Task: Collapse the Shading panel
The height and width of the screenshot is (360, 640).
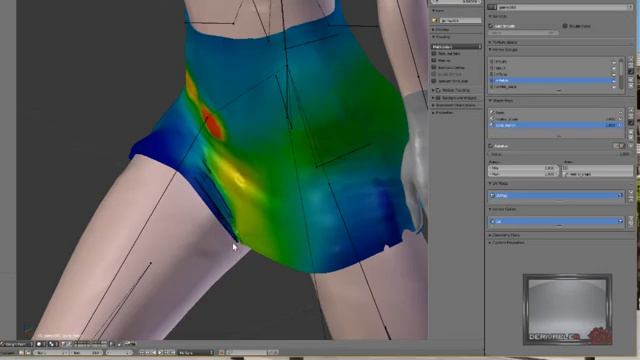Action: click(x=433, y=37)
